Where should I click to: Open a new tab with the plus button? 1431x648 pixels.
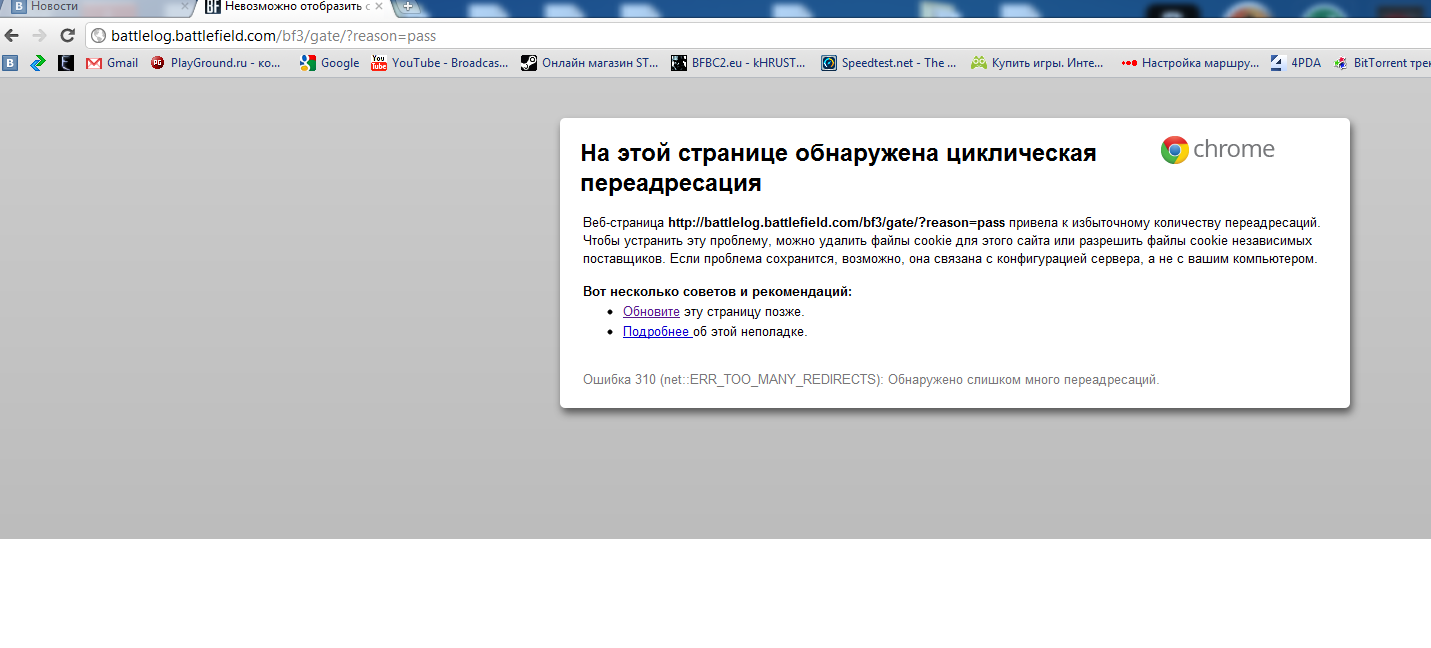point(408,7)
